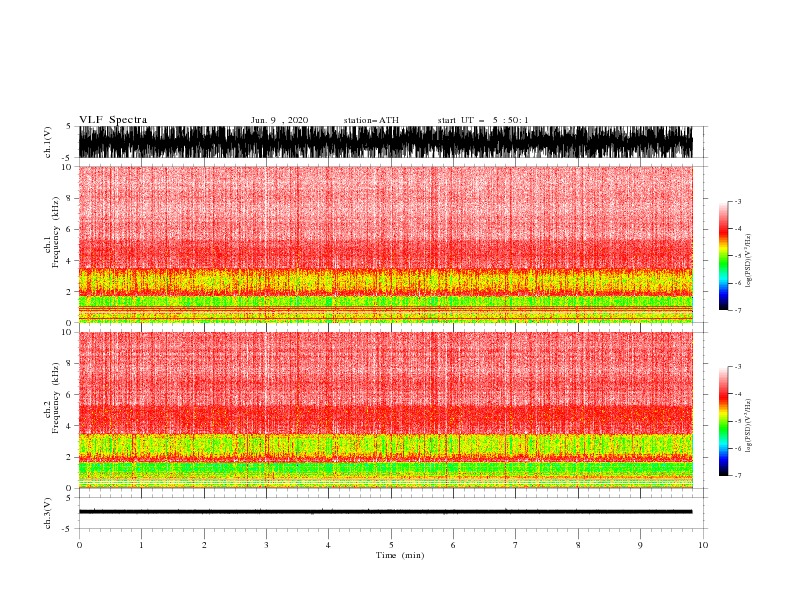Click the '8' kHz tick on ch.1 frequency axis
This screenshot has width=792, height=612.
[69, 198]
